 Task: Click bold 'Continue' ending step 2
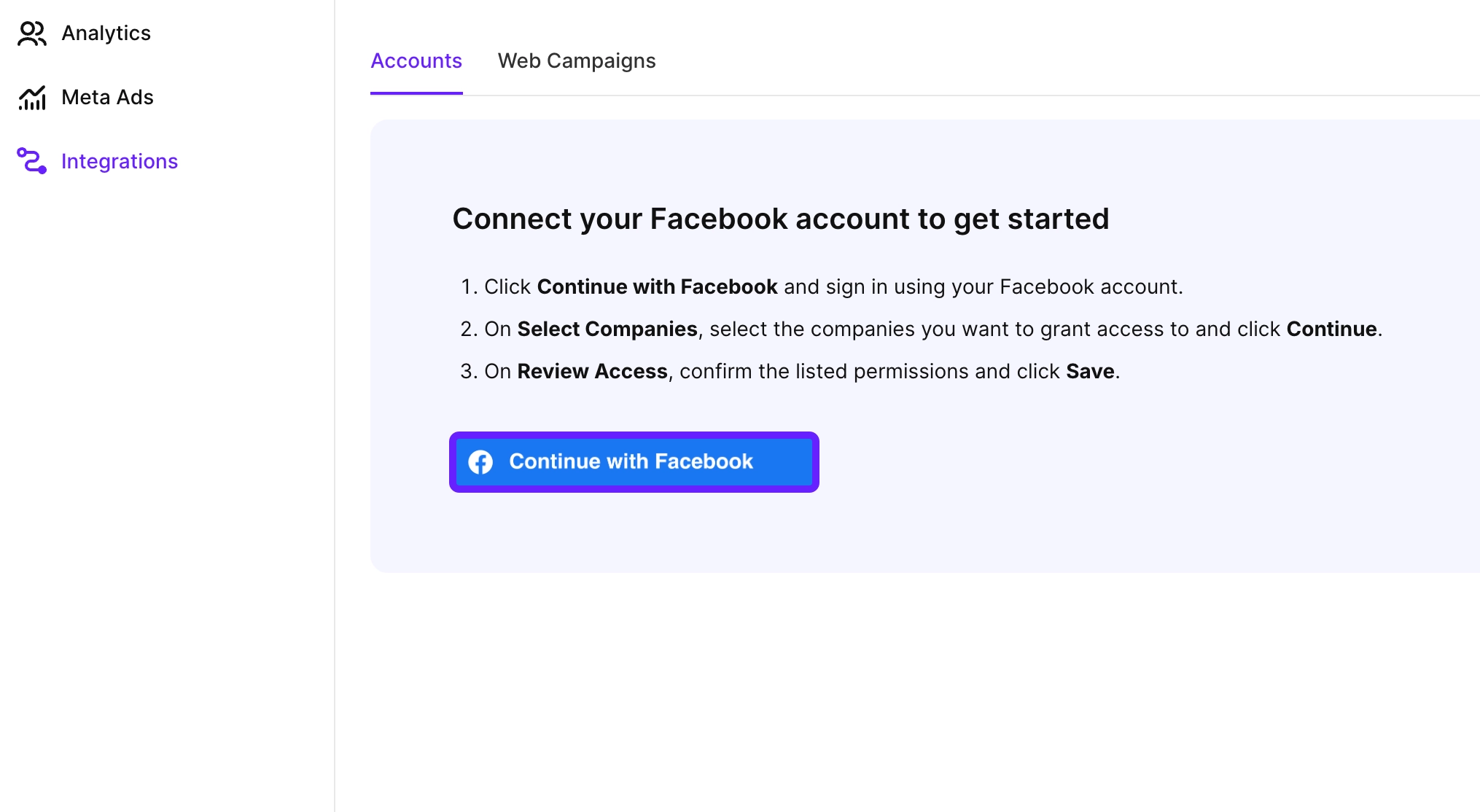click(1331, 329)
